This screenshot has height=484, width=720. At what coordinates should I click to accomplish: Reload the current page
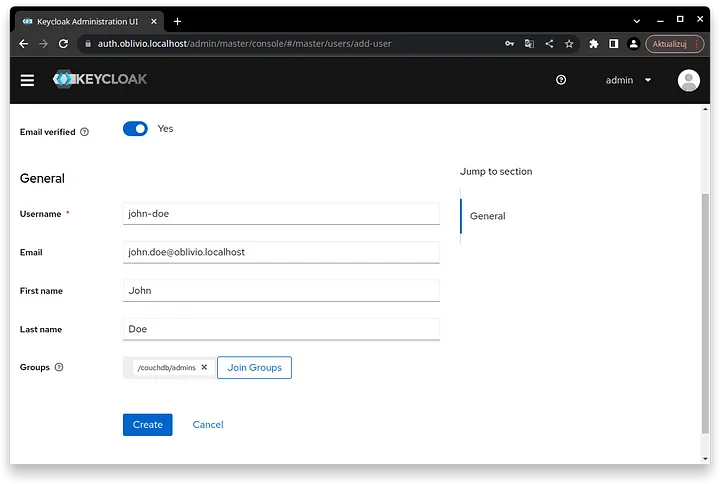pyautogui.click(x=63, y=44)
